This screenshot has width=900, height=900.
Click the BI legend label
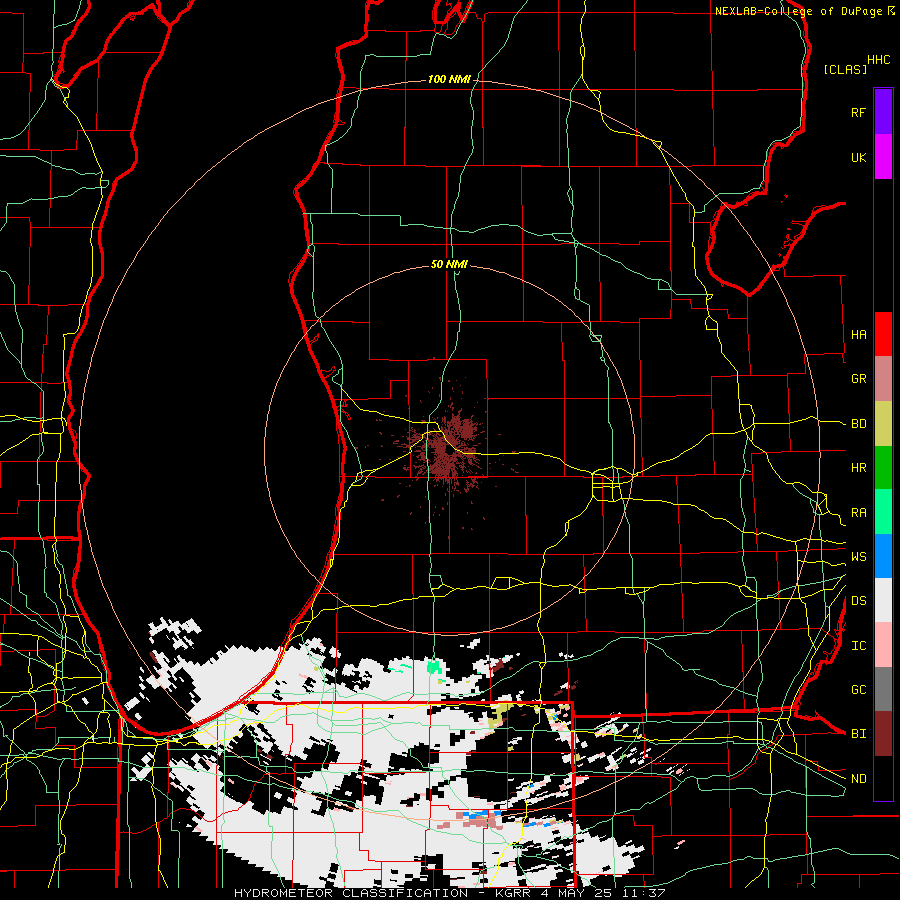(x=859, y=734)
